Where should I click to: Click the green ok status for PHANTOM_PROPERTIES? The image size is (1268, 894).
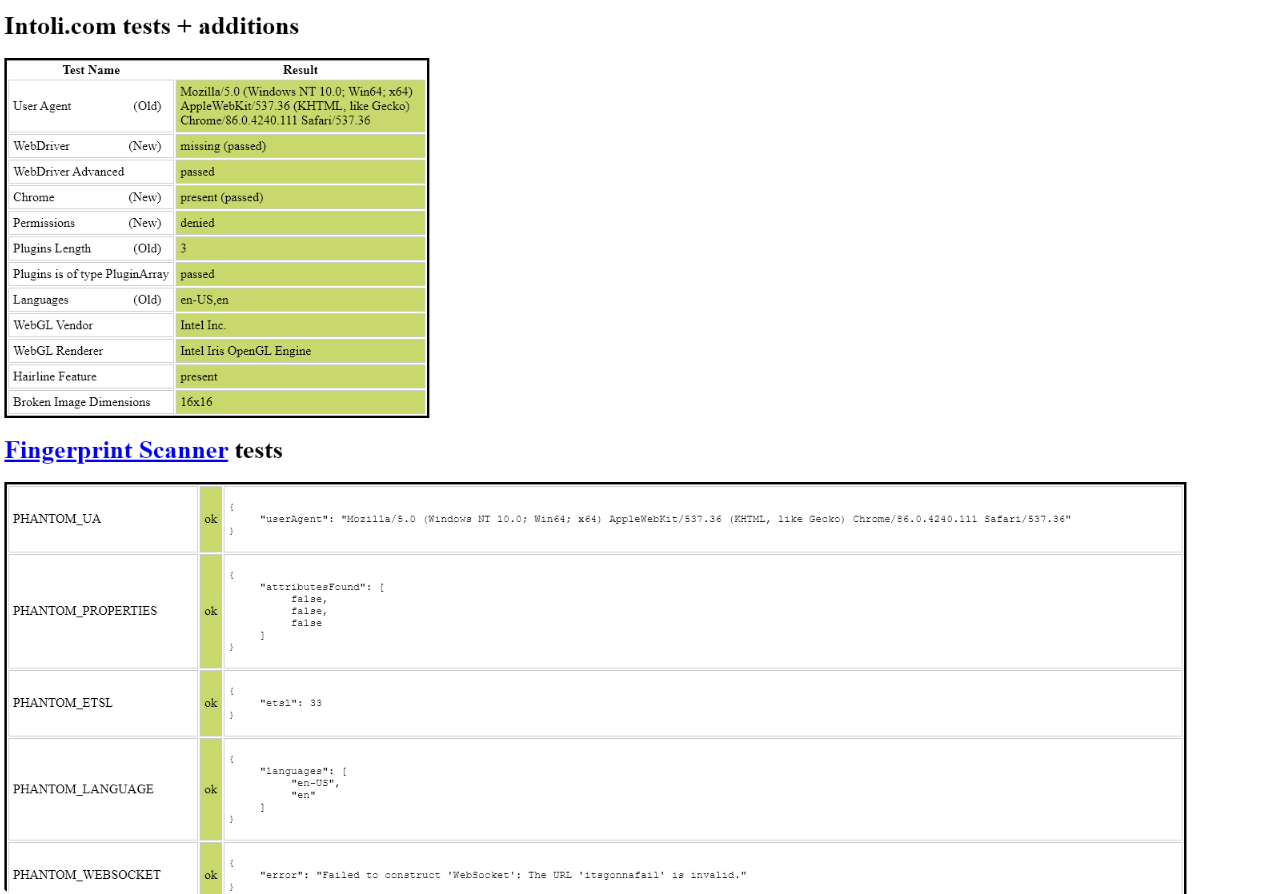pos(211,611)
